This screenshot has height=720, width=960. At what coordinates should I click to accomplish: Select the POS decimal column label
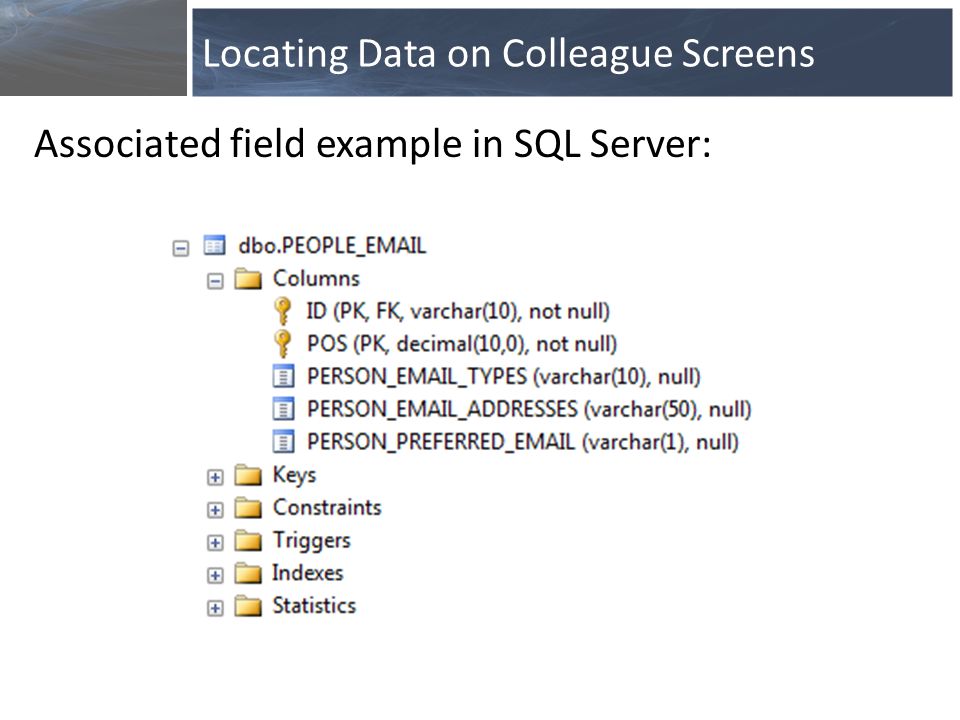462,344
